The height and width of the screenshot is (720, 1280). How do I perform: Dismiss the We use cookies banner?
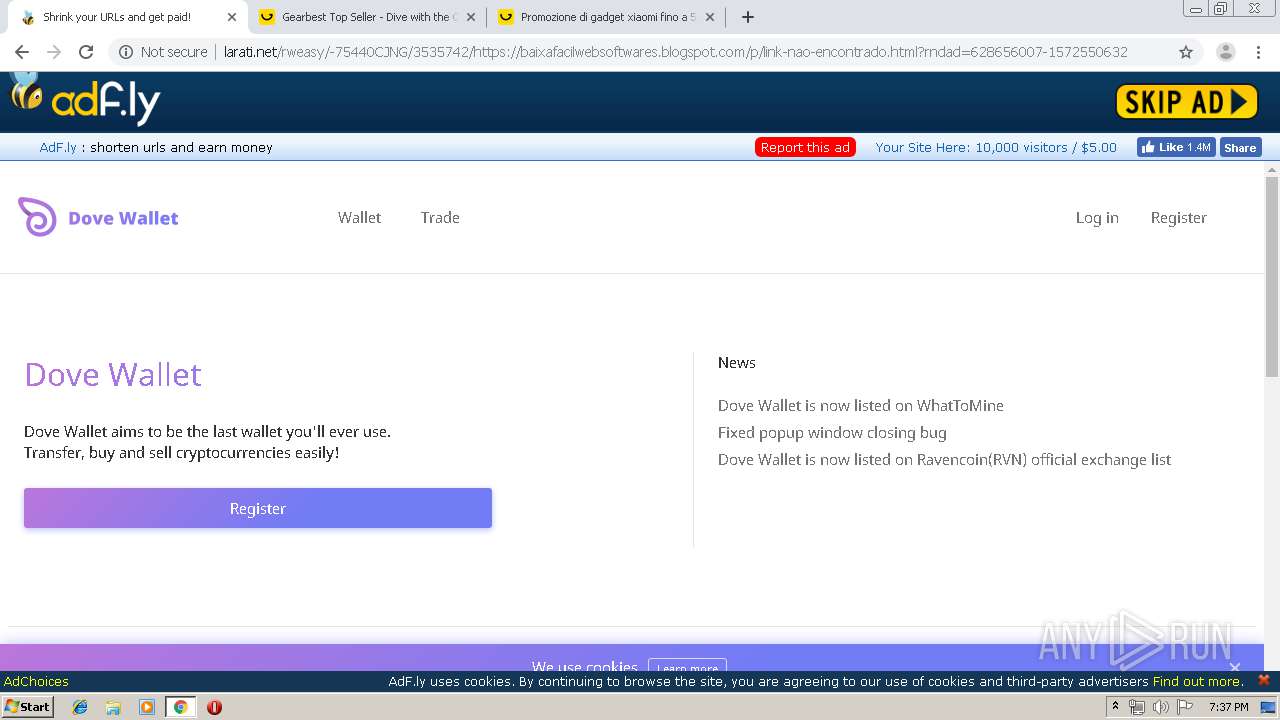[x=1235, y=667]
